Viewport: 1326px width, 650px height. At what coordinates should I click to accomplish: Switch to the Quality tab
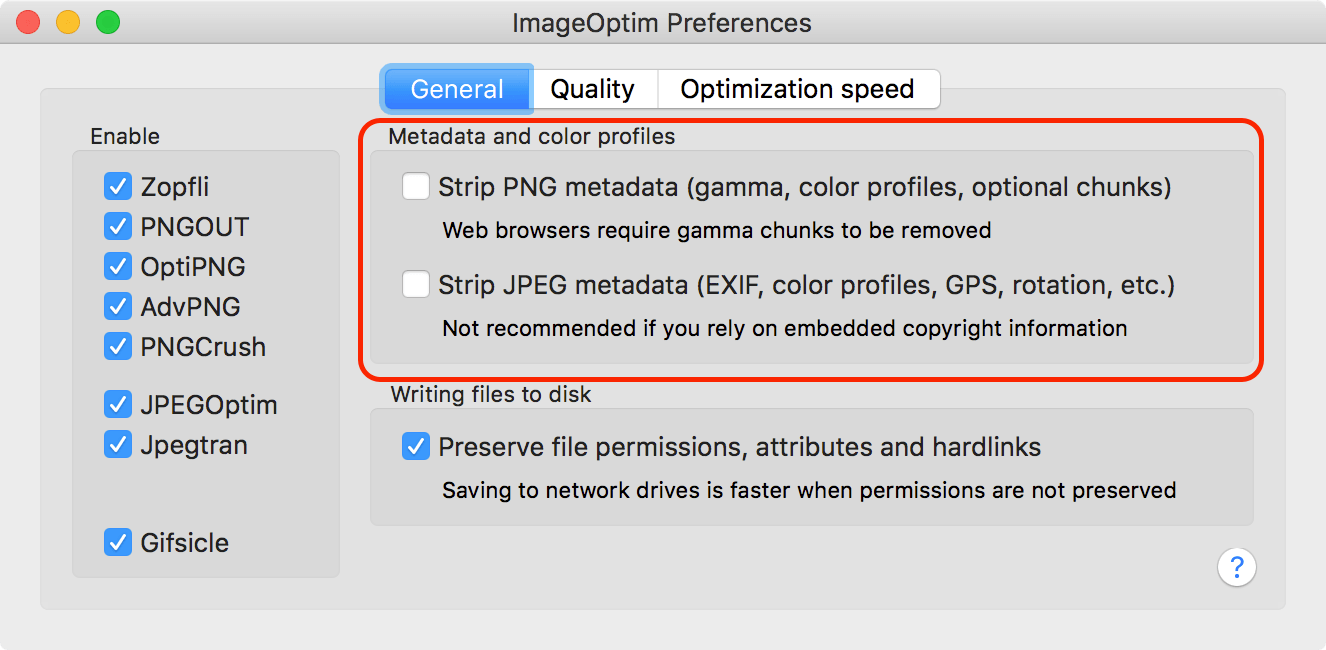(592, 89)
